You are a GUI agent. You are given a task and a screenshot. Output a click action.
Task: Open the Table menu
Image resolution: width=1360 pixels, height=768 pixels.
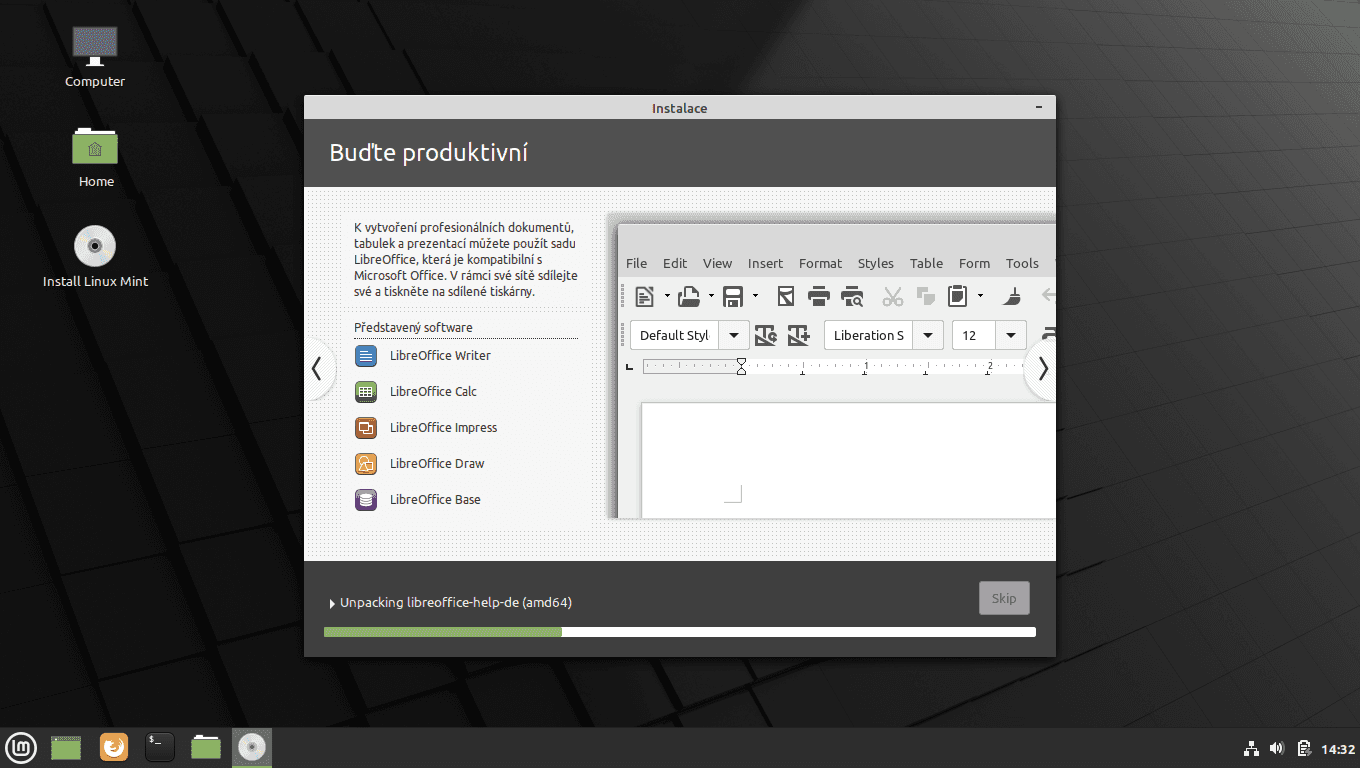(925, 263)
